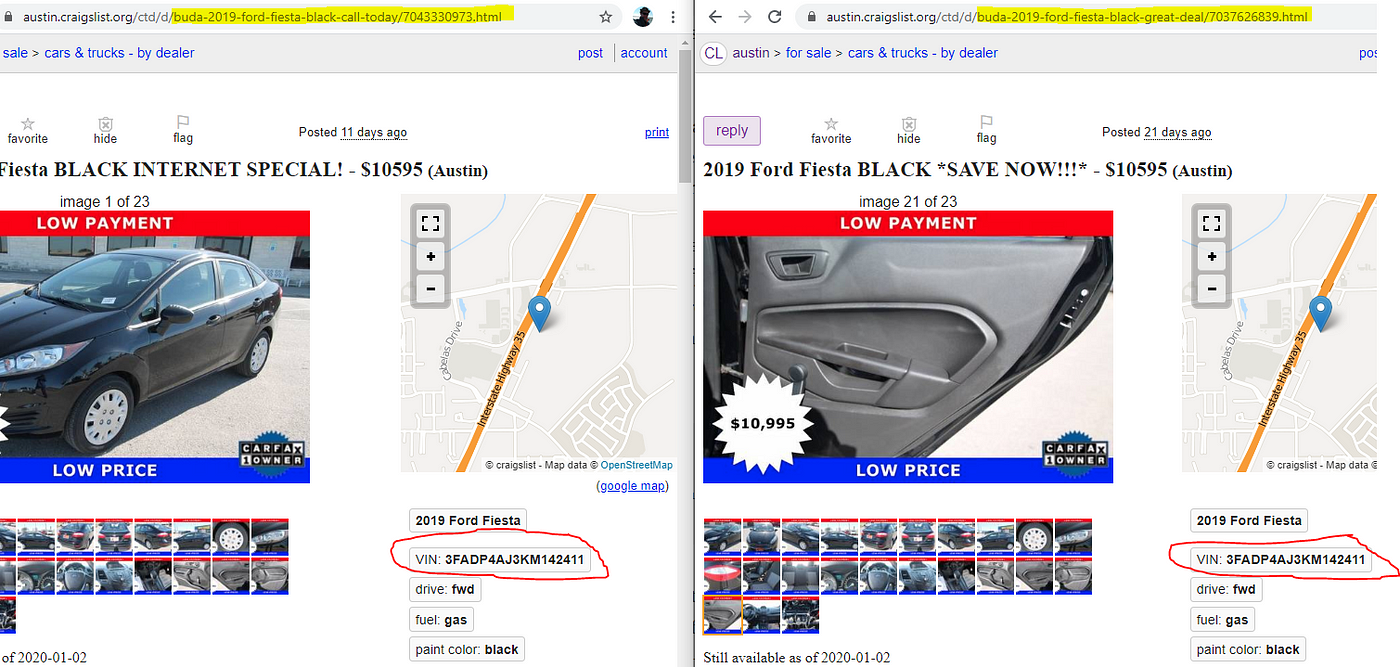
Task: Click 'Still available as of 2020-01-02' text
Action: [797, 657]
